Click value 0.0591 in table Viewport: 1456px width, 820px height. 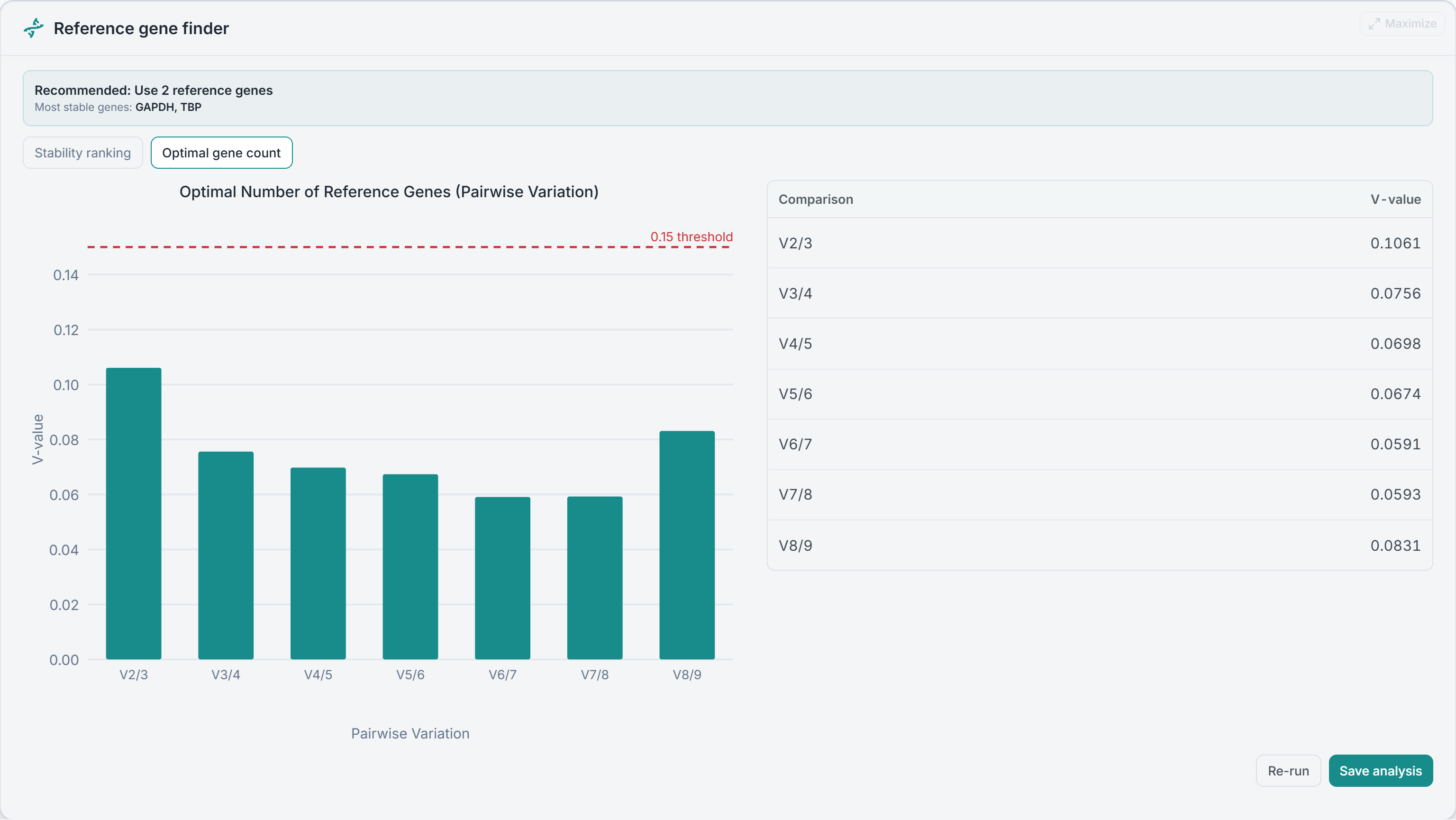1395,444
